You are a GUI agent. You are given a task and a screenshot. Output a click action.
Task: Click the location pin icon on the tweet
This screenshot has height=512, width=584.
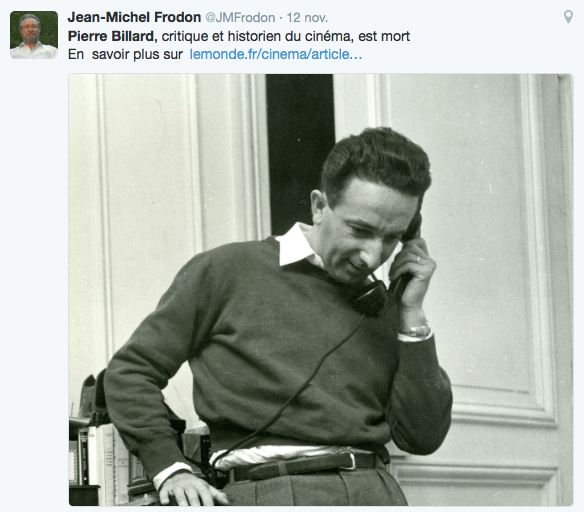pos(568,17)
